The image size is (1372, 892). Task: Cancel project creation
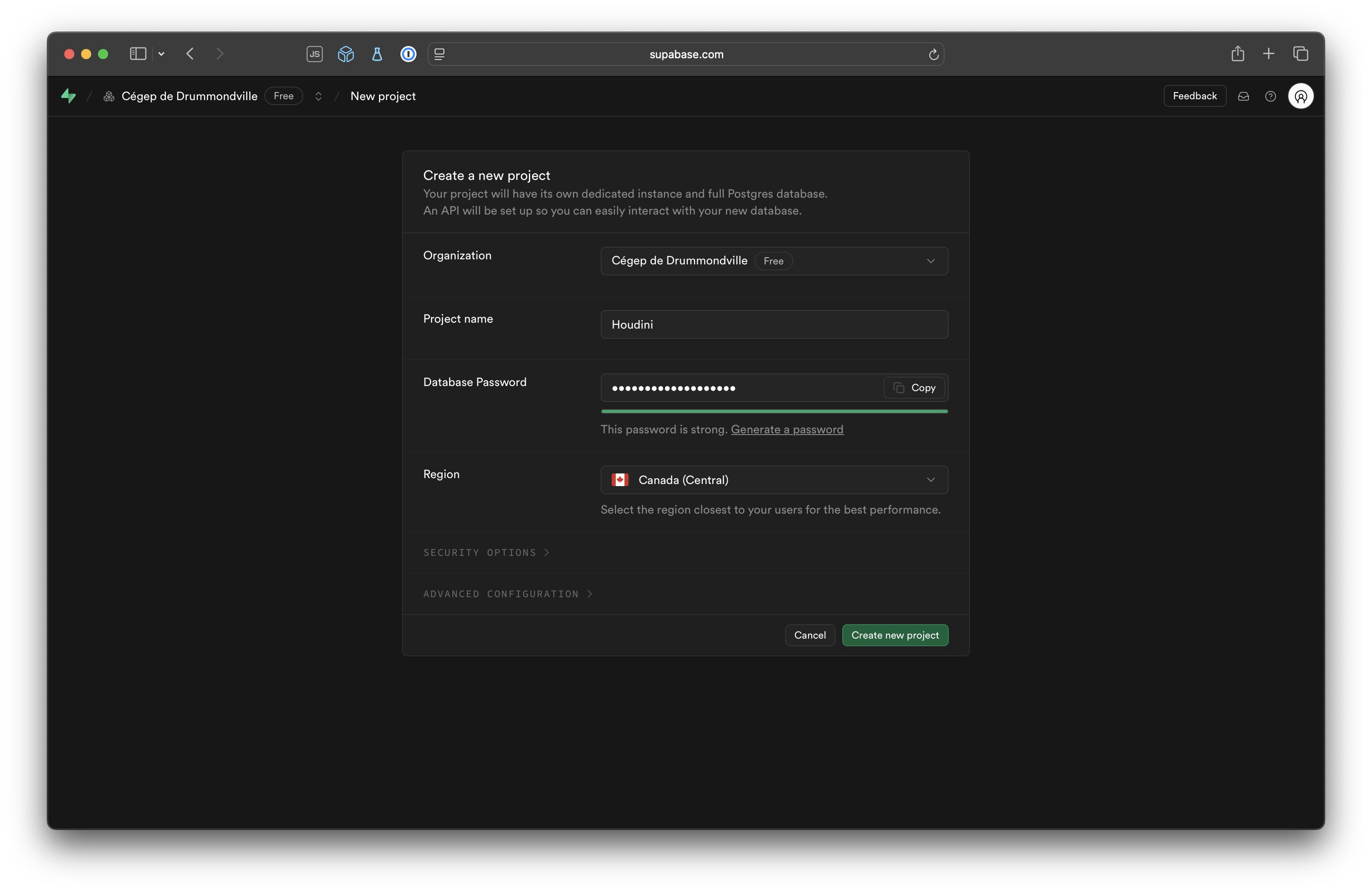point(809,635)
